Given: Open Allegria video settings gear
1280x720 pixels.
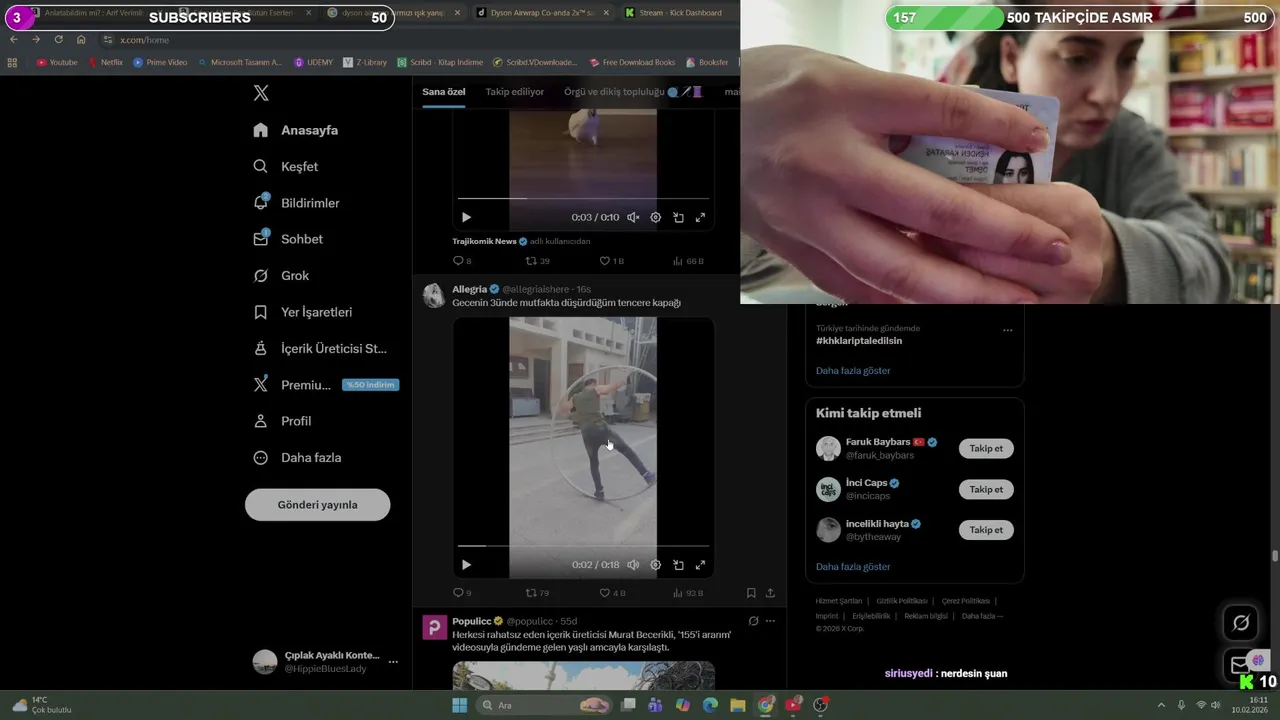Looking at the screenshot, I should (x=655, y=565).
